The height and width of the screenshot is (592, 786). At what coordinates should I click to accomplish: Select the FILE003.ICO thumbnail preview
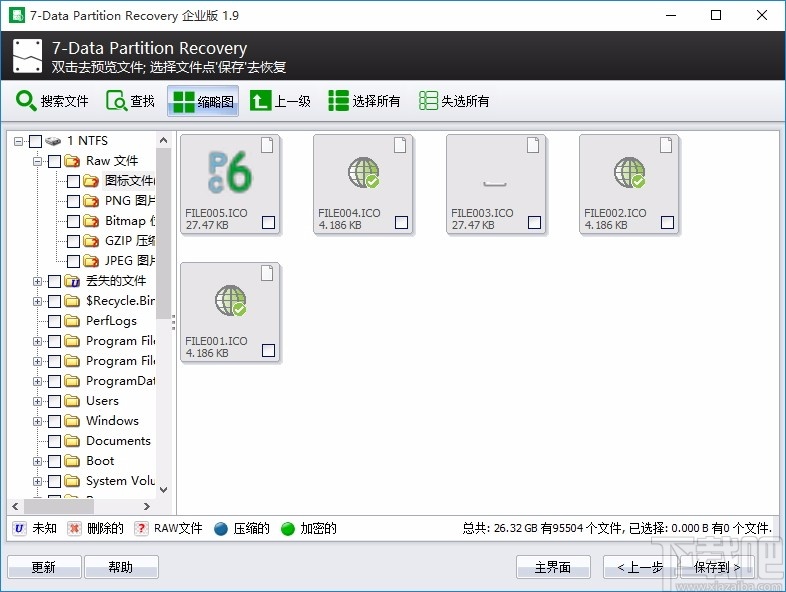pos(495,184)
